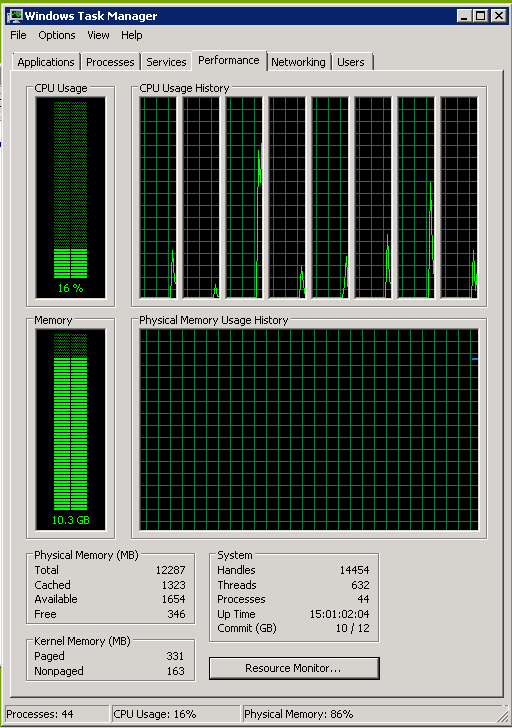Open the File menu
The height and width of the screenshot is (728, 512).
(19, 35)
